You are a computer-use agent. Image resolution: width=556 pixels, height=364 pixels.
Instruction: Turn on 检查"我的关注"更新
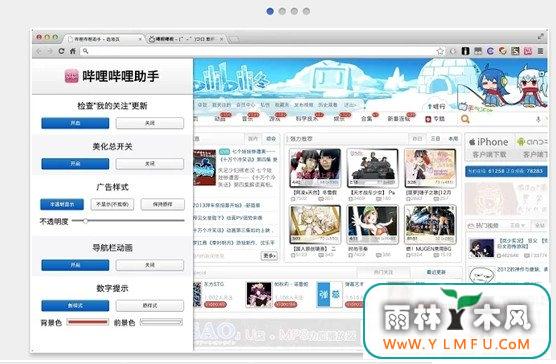tap(75, 123)
